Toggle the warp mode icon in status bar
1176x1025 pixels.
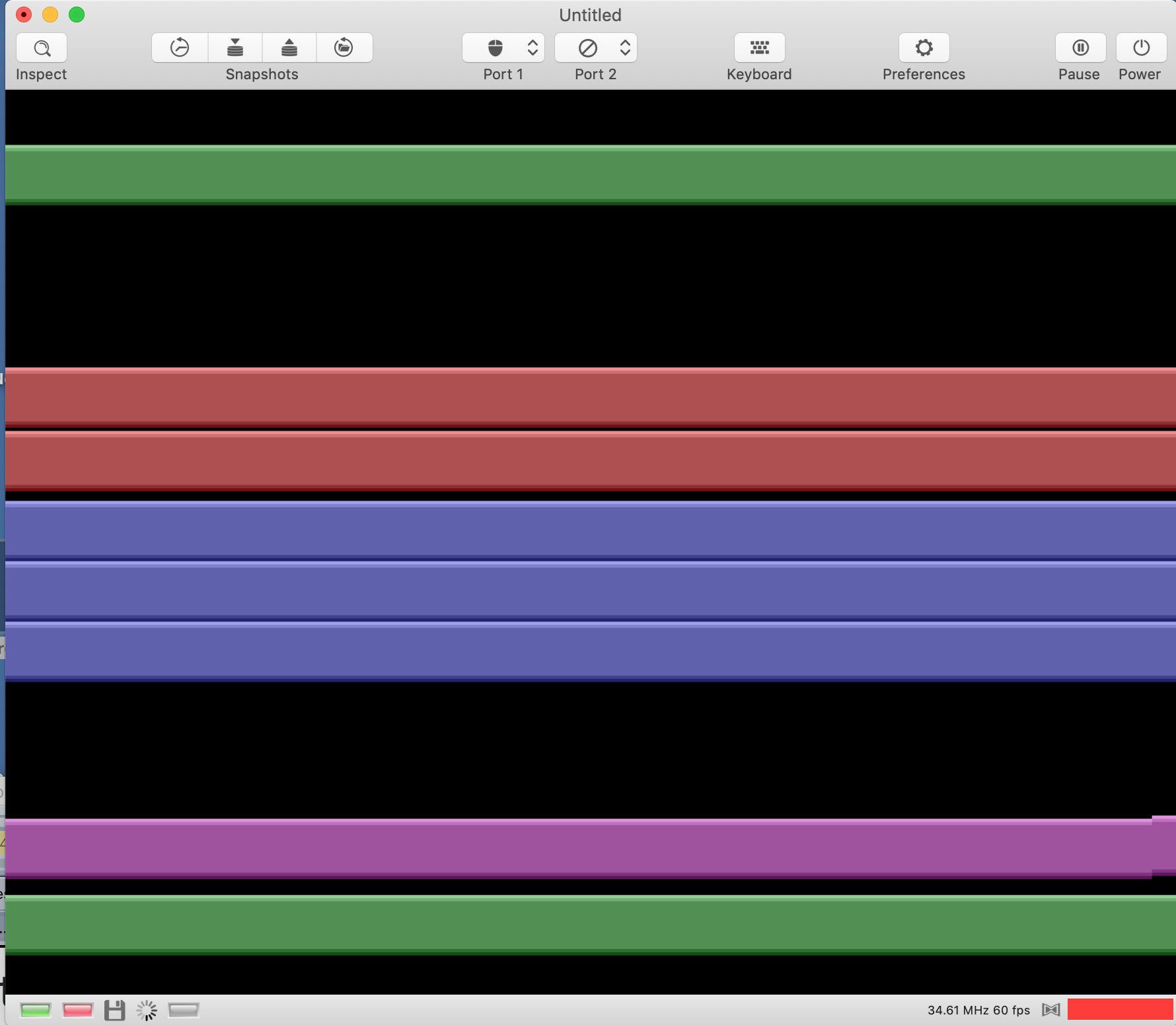(1051, 1010)
